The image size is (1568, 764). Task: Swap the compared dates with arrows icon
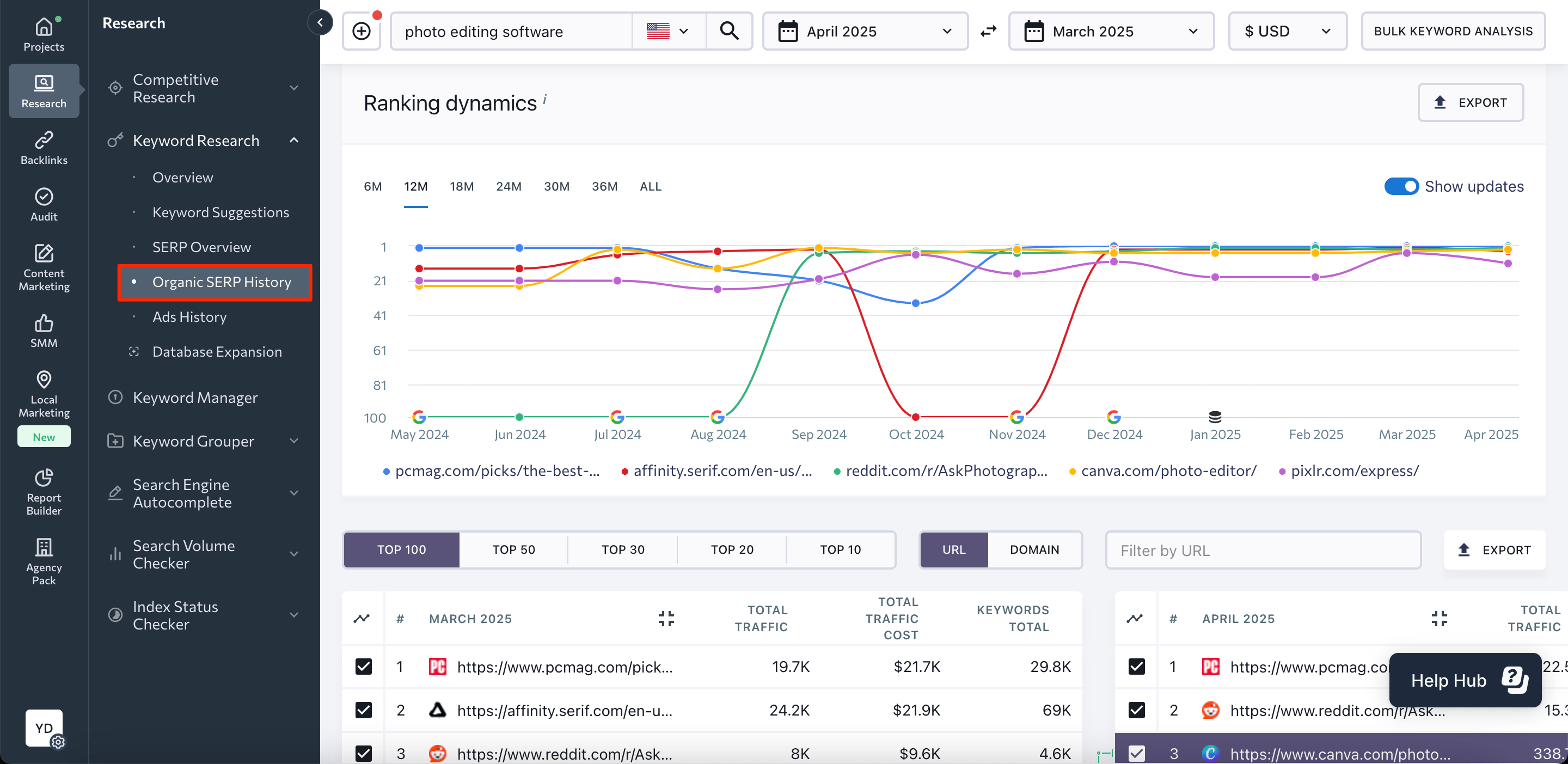point(989,31)
